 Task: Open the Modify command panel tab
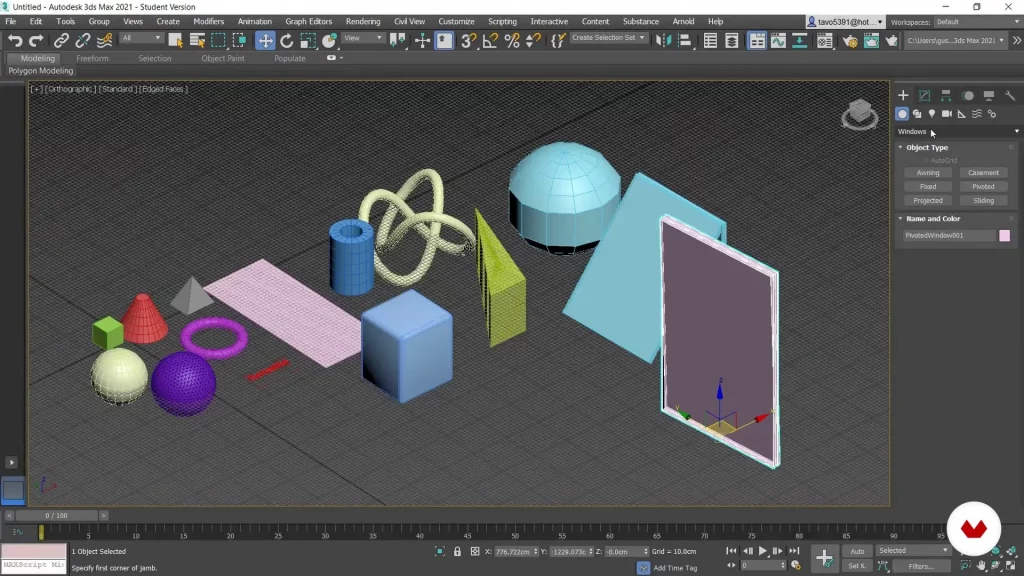(x=924, y=95)
